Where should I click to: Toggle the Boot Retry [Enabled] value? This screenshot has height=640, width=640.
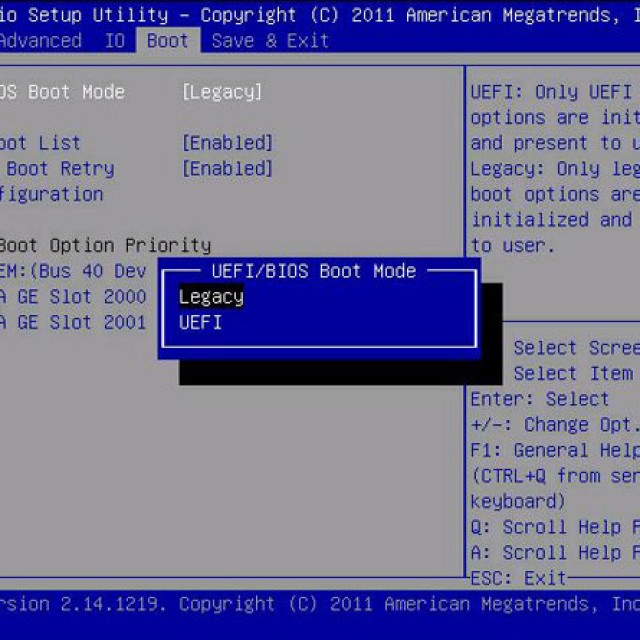(x=227, y=169)
